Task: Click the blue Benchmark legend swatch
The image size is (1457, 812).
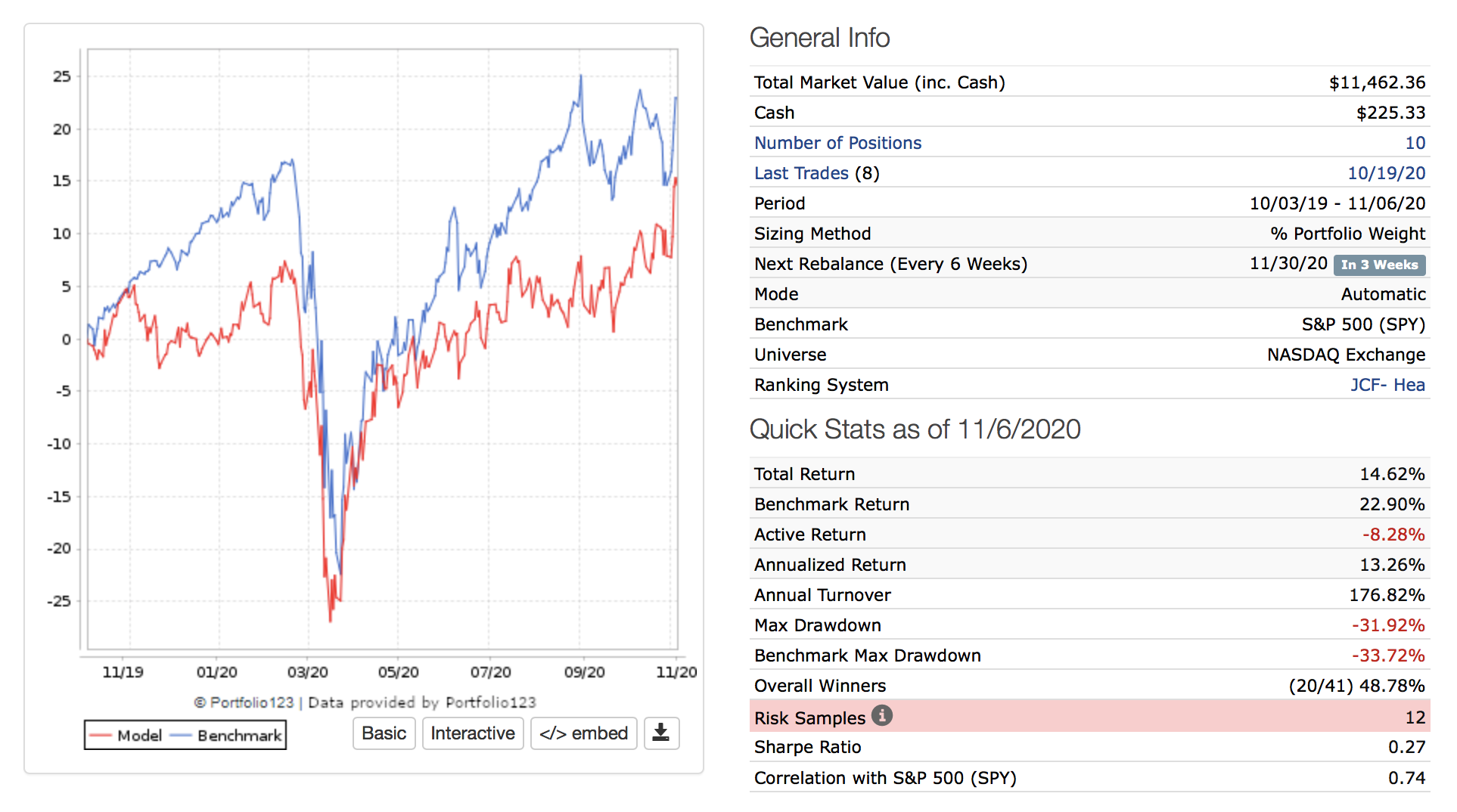Action: coord(181,736)
